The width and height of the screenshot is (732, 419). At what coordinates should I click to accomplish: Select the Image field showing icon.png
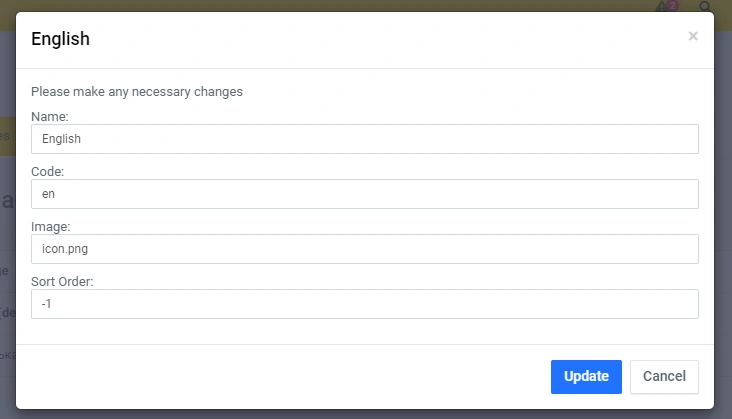pyautogui.click(x=364, y=249)
